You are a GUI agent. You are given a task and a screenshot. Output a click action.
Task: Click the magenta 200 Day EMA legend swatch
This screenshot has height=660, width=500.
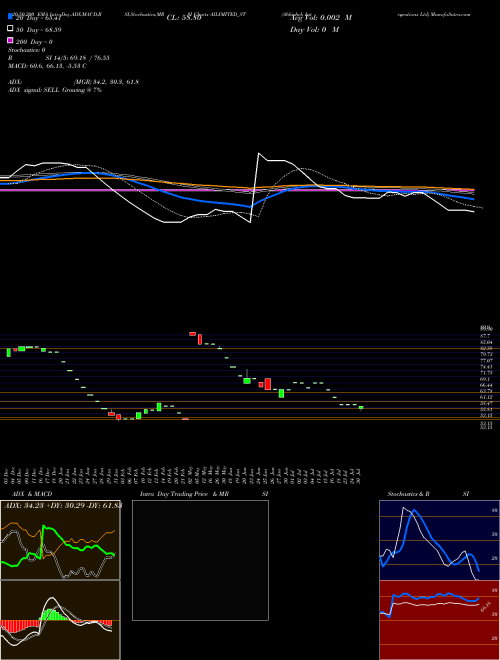10,40
